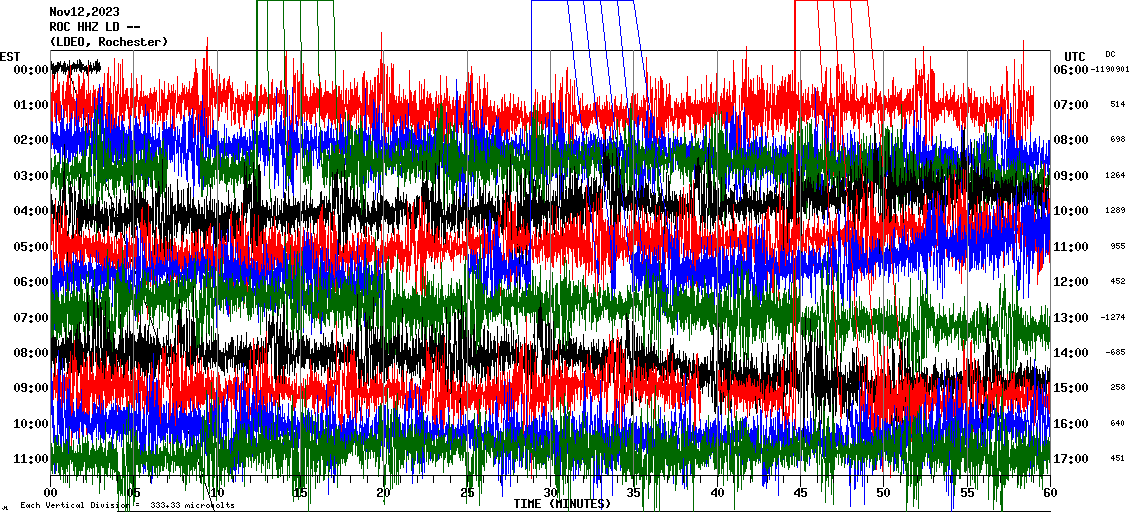Image resolution: width=1130 pixels, height=519 pixels.
Task: Click the vertical division microvolts scale note
Action: coord(127,506)
